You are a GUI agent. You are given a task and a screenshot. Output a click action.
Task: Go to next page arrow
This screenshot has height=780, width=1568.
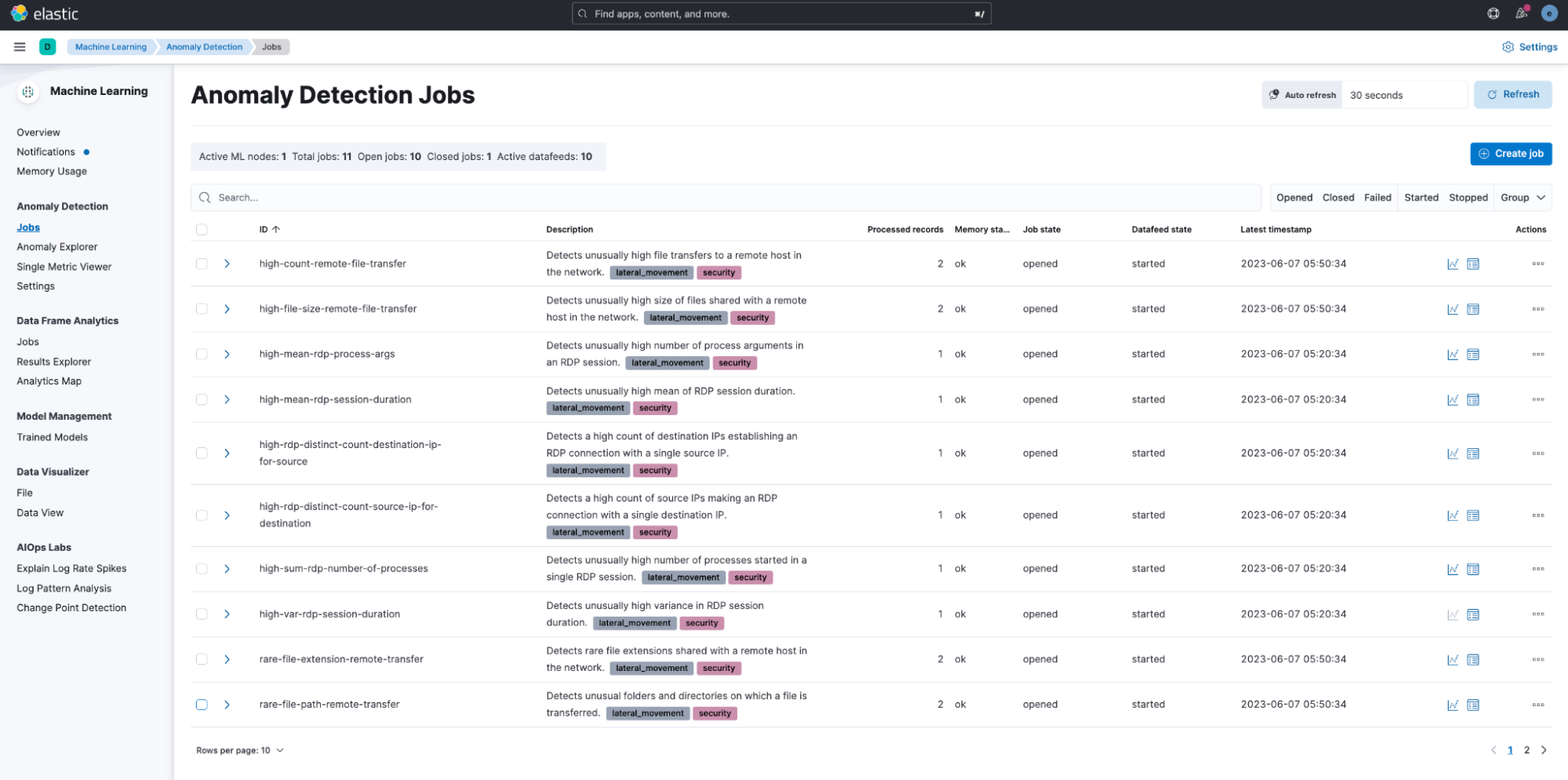coord(1544,750)
